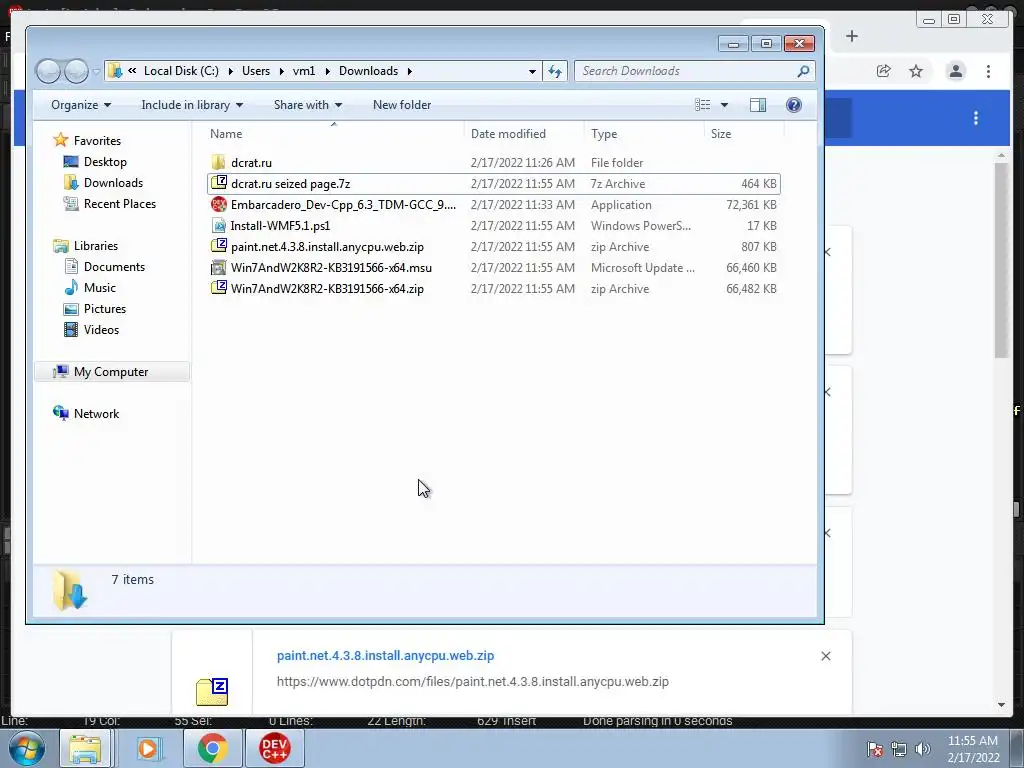The image size is (1024, 768).
Task: Click the Back navigation arrow in Explorer
Action: 48,71
